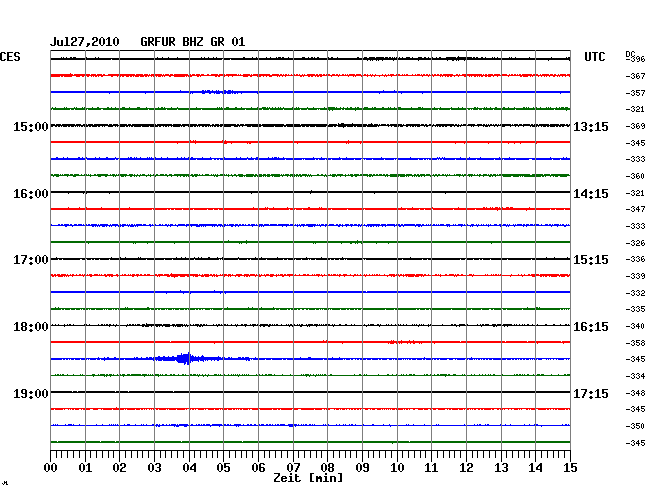
Task: Click minute tick label 03
Action: 154,467
